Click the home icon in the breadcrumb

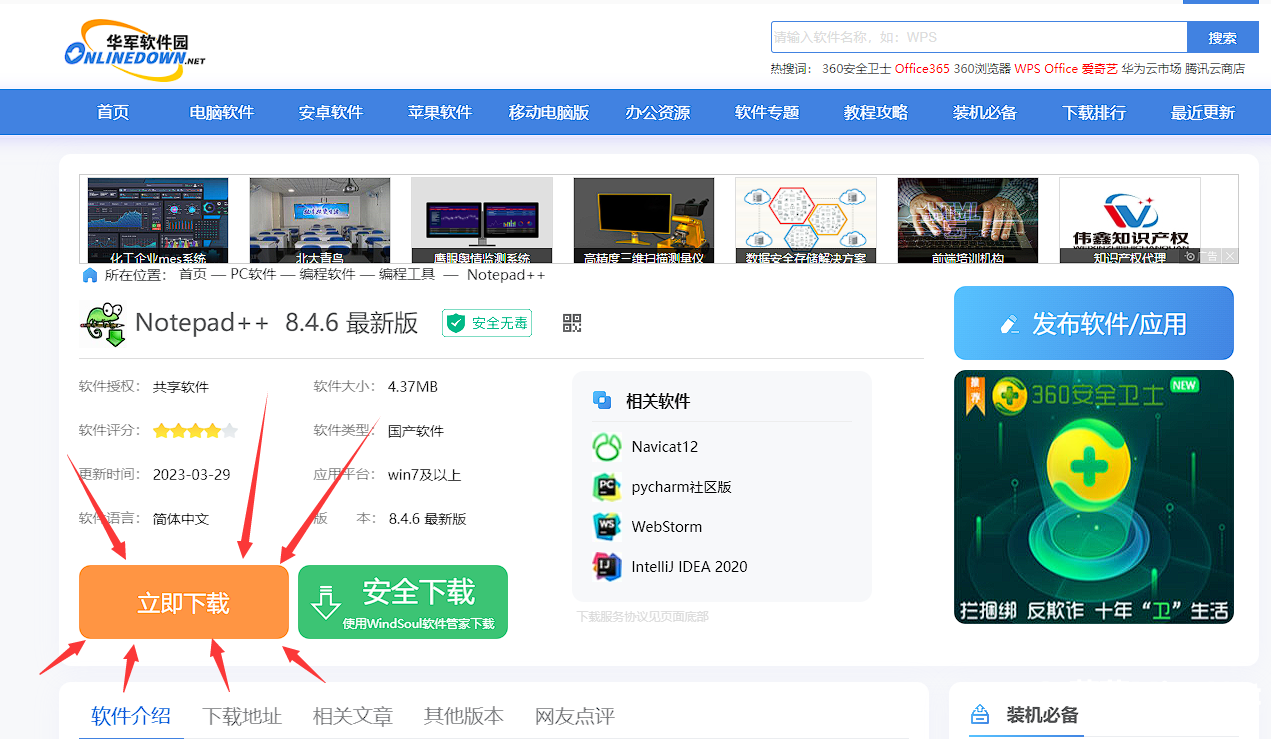point(90,275)
